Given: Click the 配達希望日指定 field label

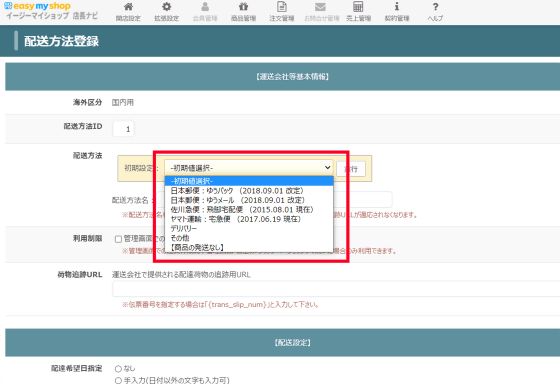Looking at the screenshot, I should point(77,368).
